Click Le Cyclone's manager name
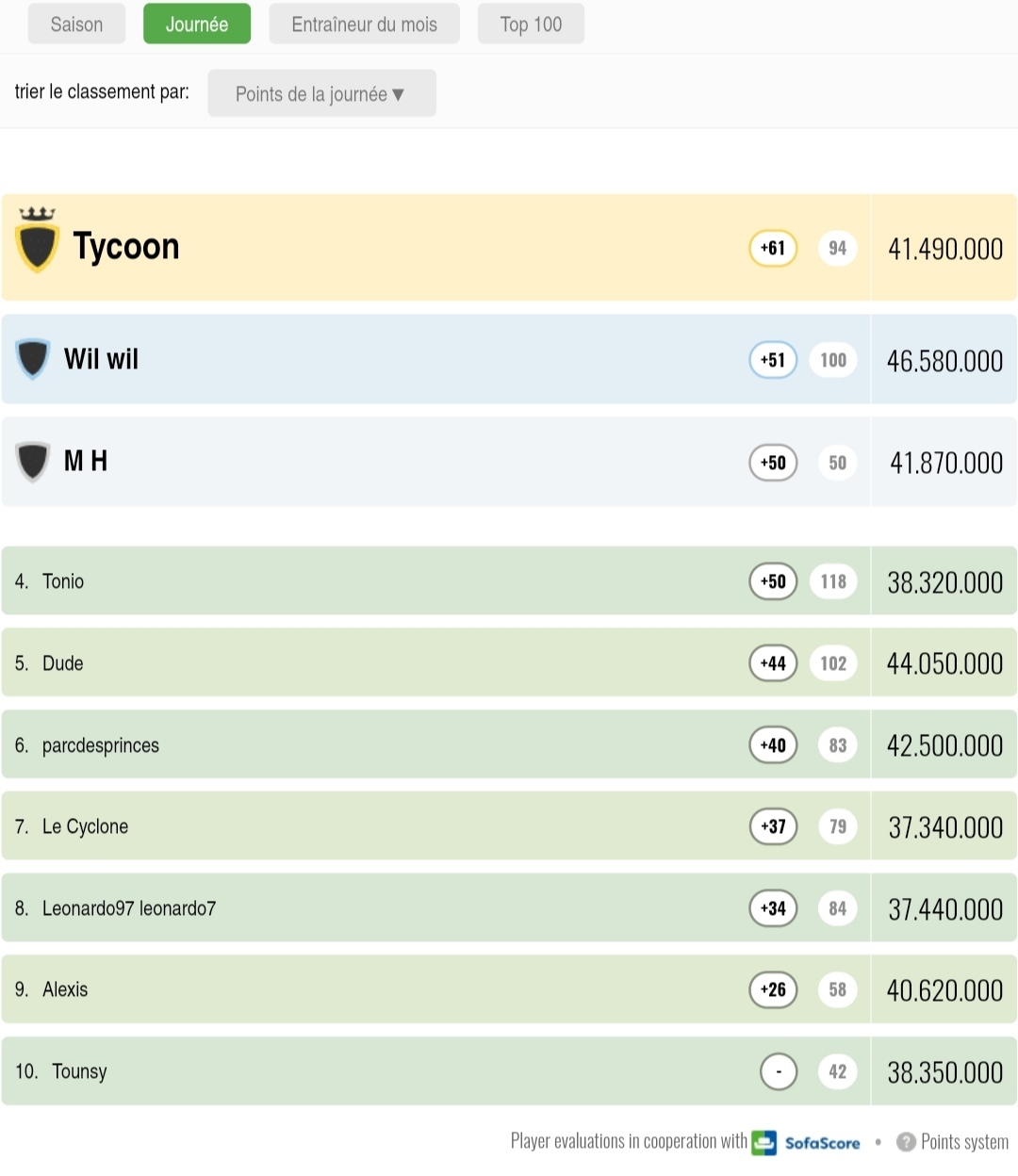The image size is (1018, 1176). pyautogui.click(x=85, y=826)
